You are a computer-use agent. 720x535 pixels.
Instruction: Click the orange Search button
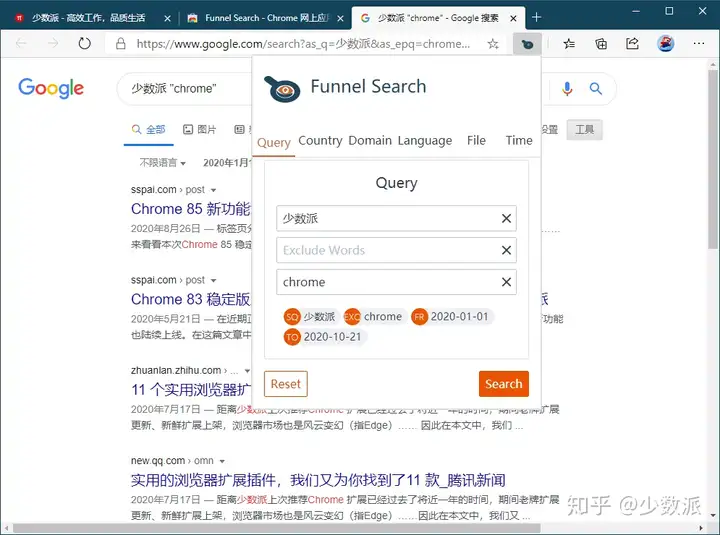pos(504,384)
